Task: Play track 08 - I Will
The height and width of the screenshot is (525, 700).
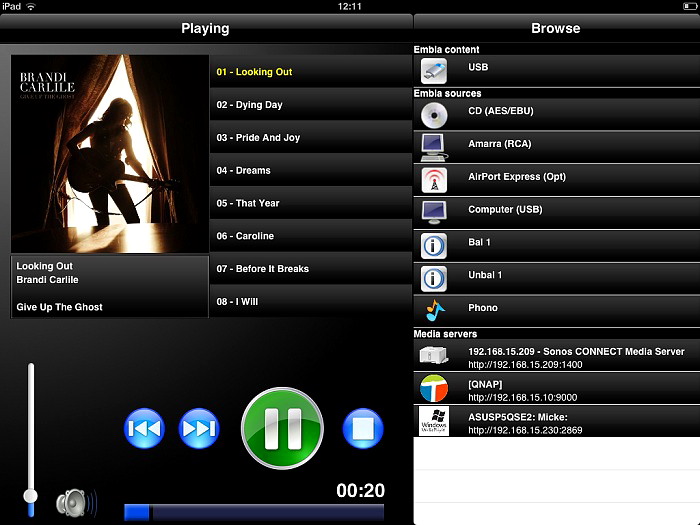Action: point(311,301)
